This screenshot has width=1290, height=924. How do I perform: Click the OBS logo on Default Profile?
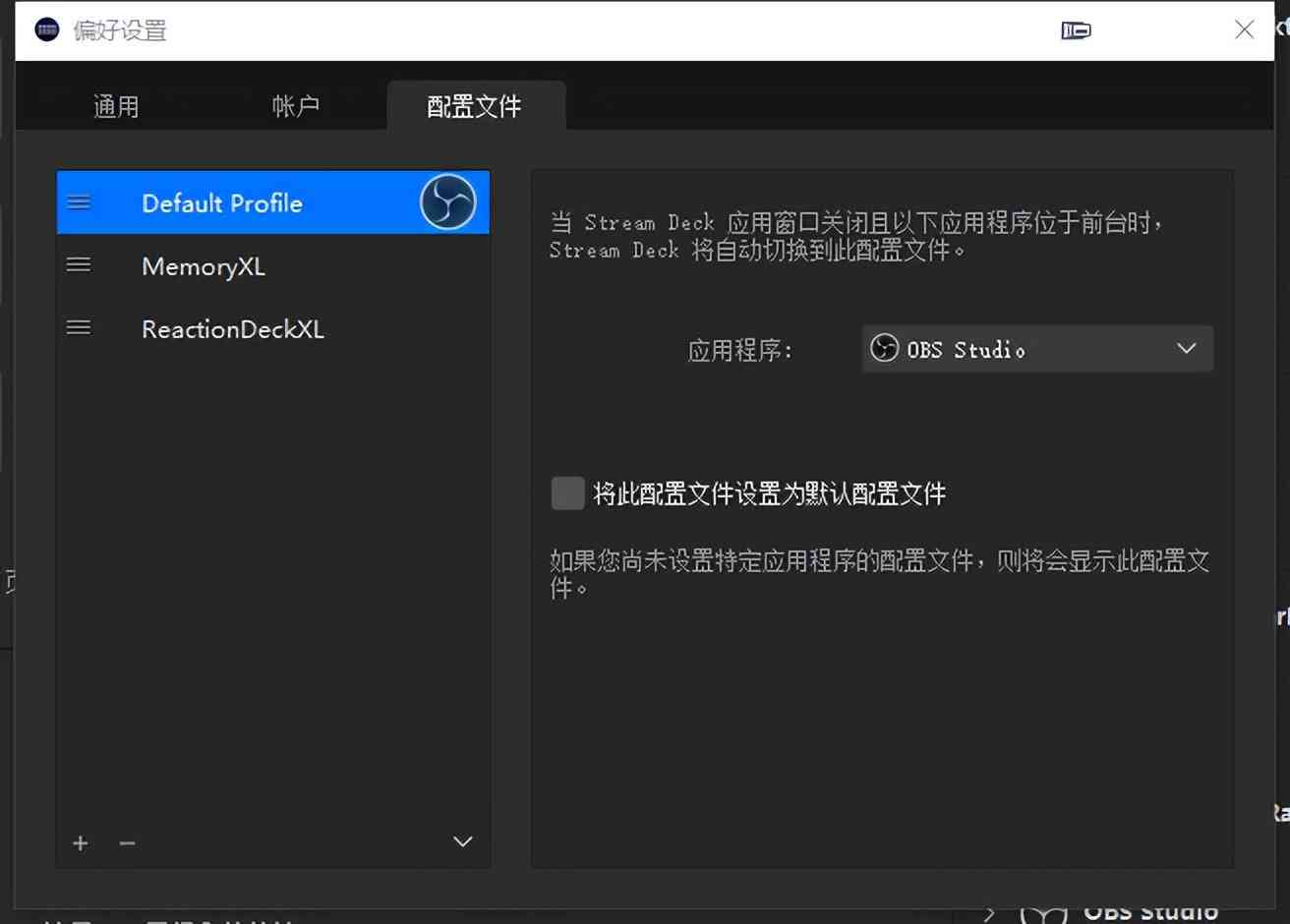[448, 202]
